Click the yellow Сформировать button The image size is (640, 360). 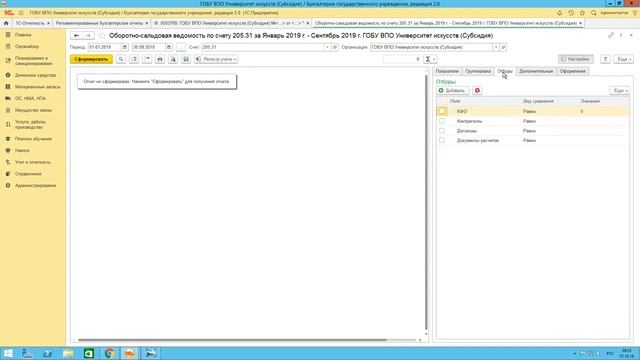[x=91, y=59]
